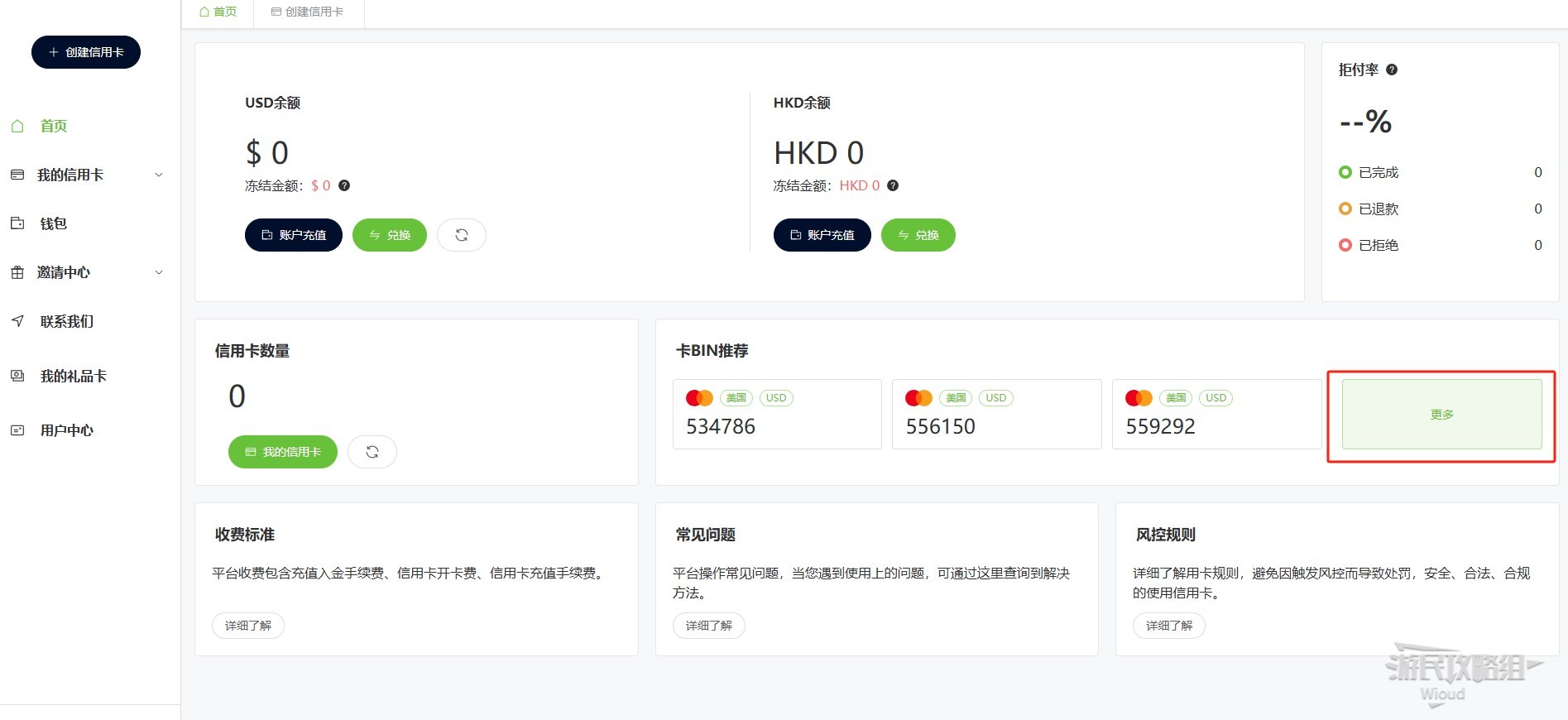The height and width of the screenshot is (720, 1568).
Task: Click the Mastercard logo on BIN 559292
Action: pos(1139,398)
